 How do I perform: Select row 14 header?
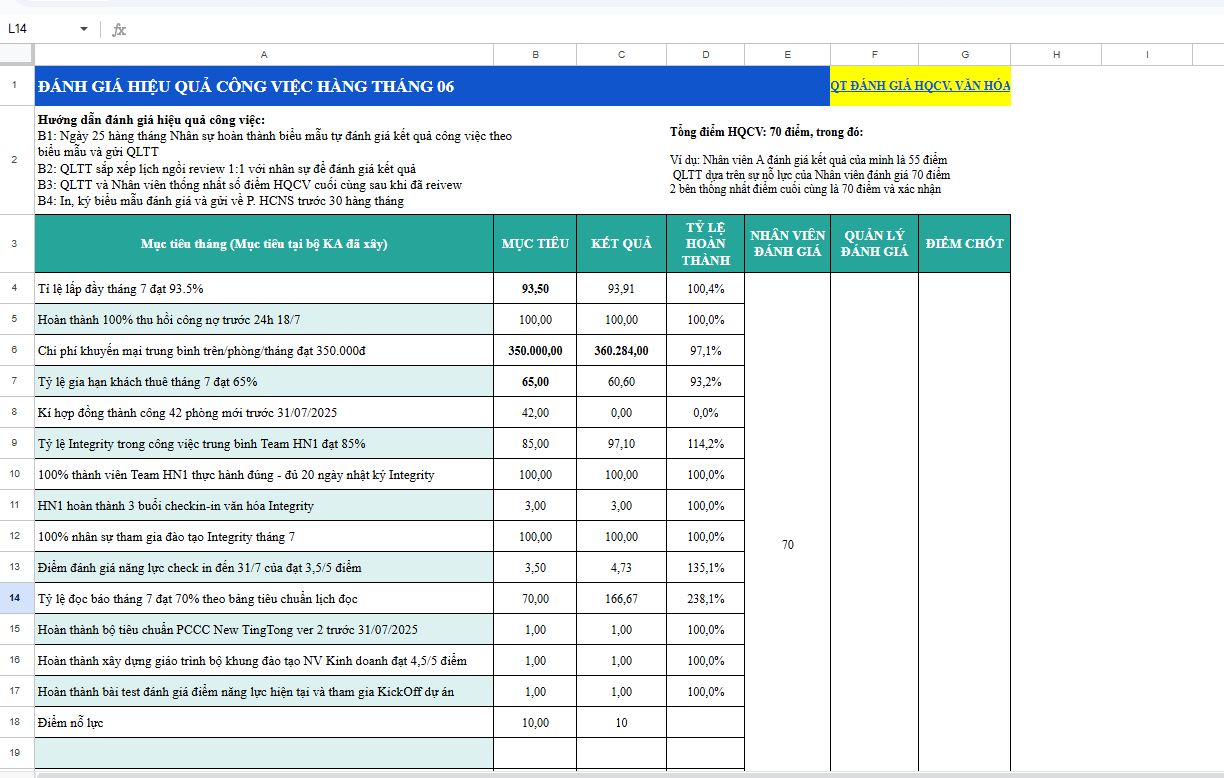coord(16,598)
